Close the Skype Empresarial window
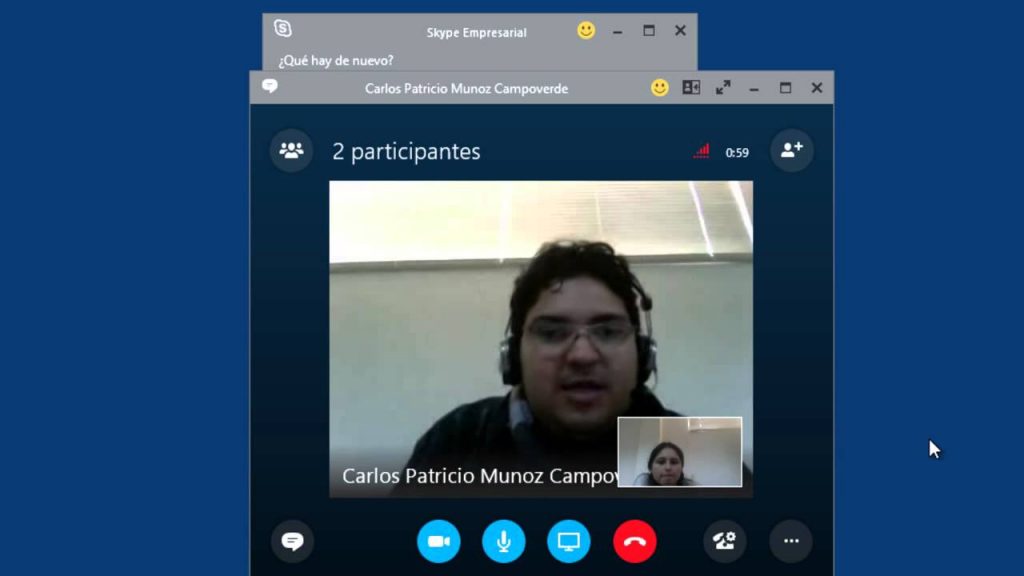The image size is (1024, 576). (680, 31)
